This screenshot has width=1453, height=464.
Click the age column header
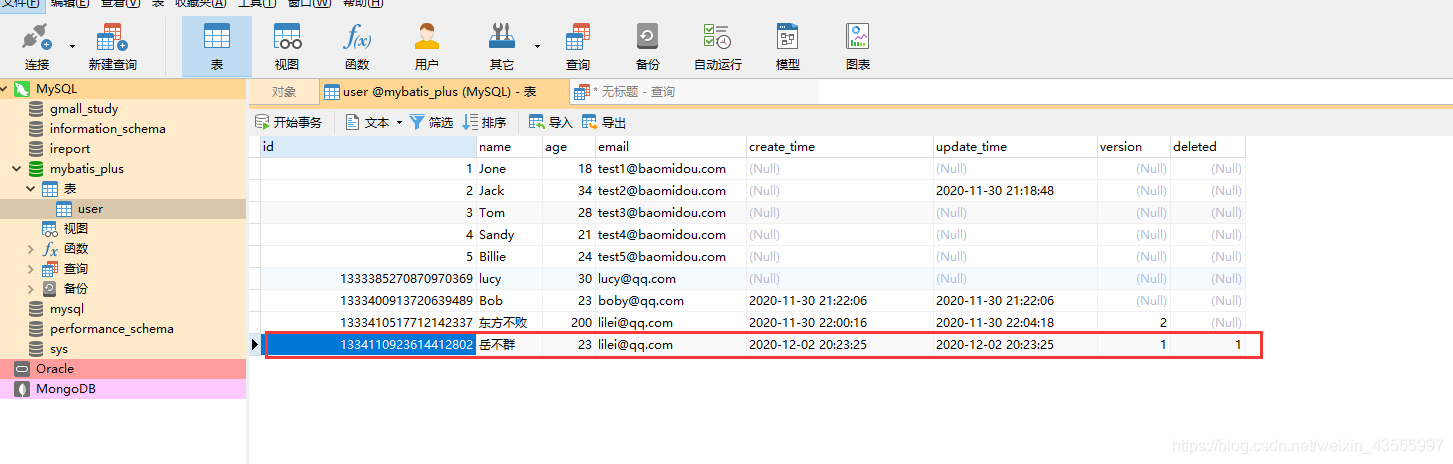pos(568,147)
